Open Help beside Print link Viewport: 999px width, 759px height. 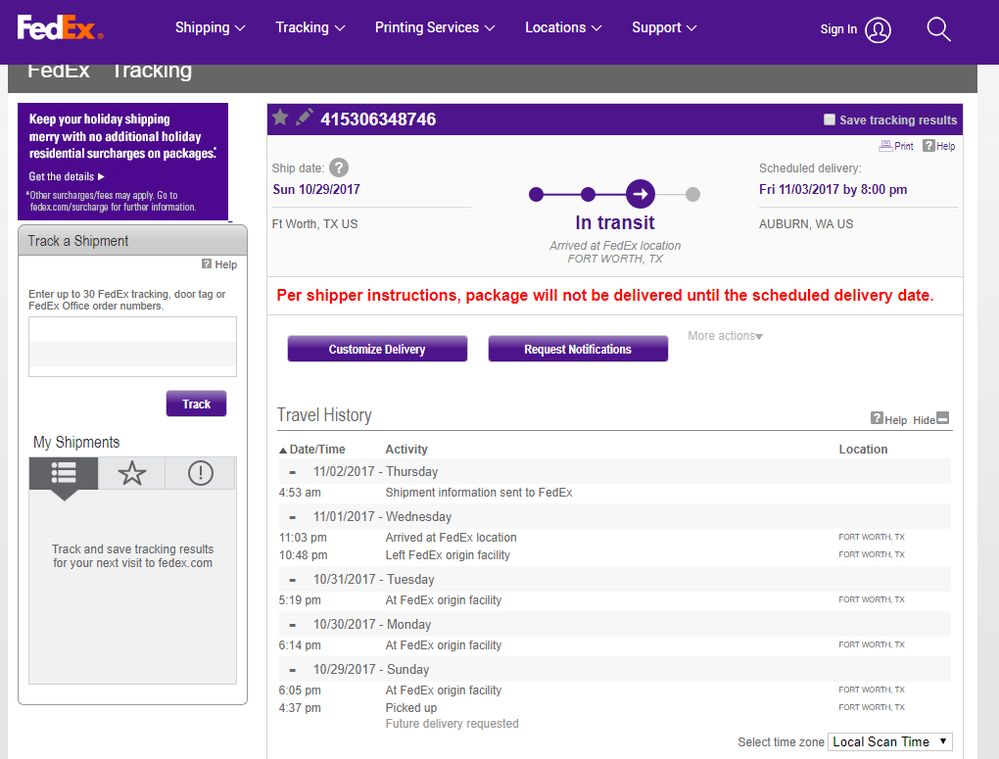click(x=939, y=146)
